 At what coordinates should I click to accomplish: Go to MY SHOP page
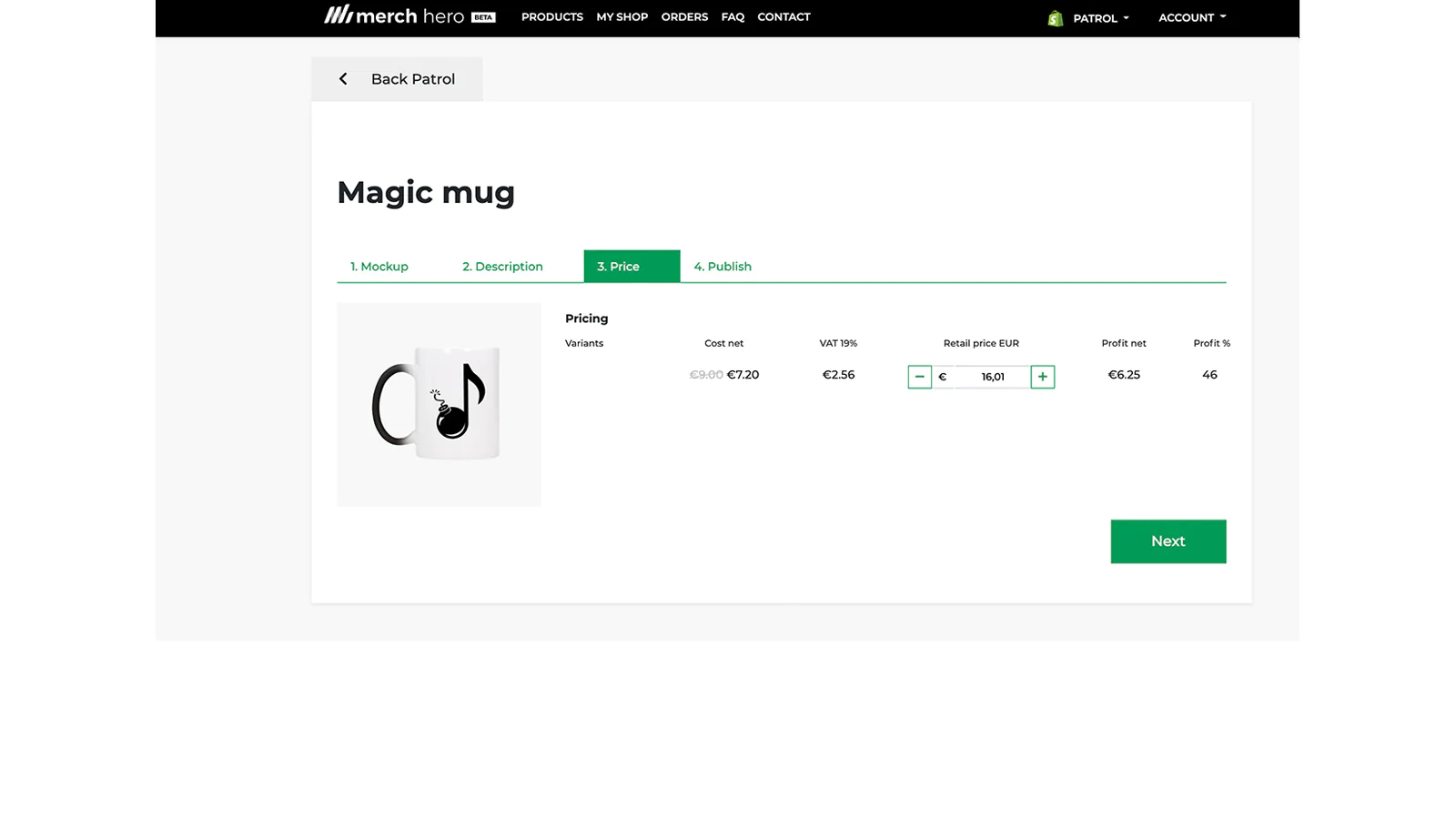tap(622, 16)
